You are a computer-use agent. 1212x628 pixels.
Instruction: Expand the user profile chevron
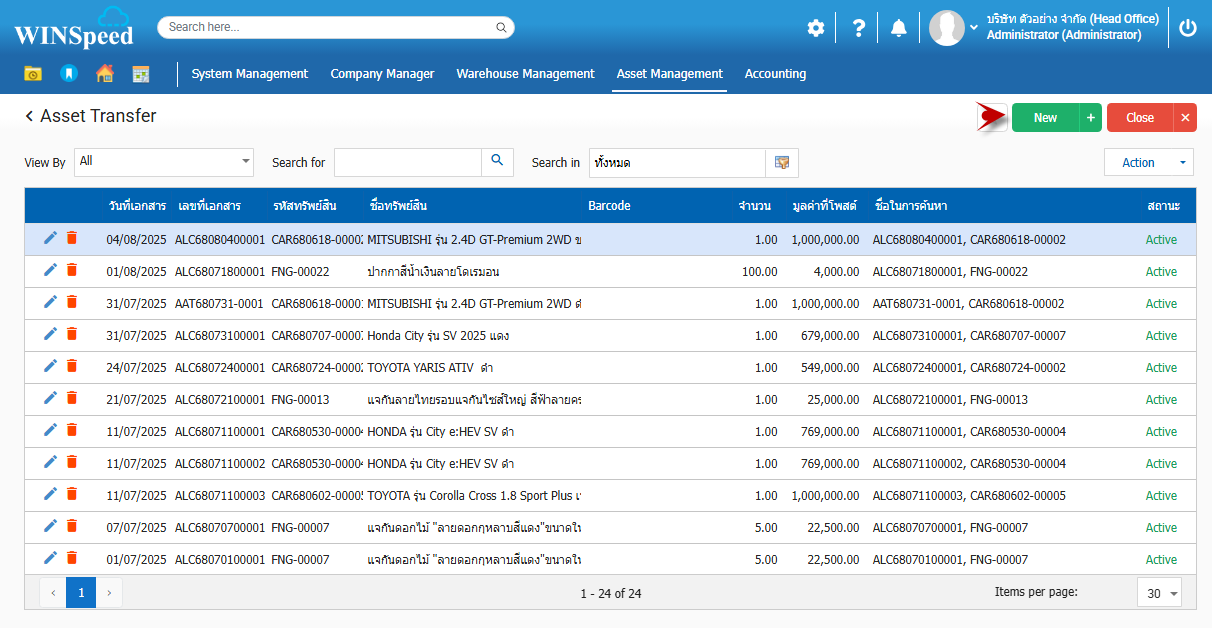[x=974, y=28]
